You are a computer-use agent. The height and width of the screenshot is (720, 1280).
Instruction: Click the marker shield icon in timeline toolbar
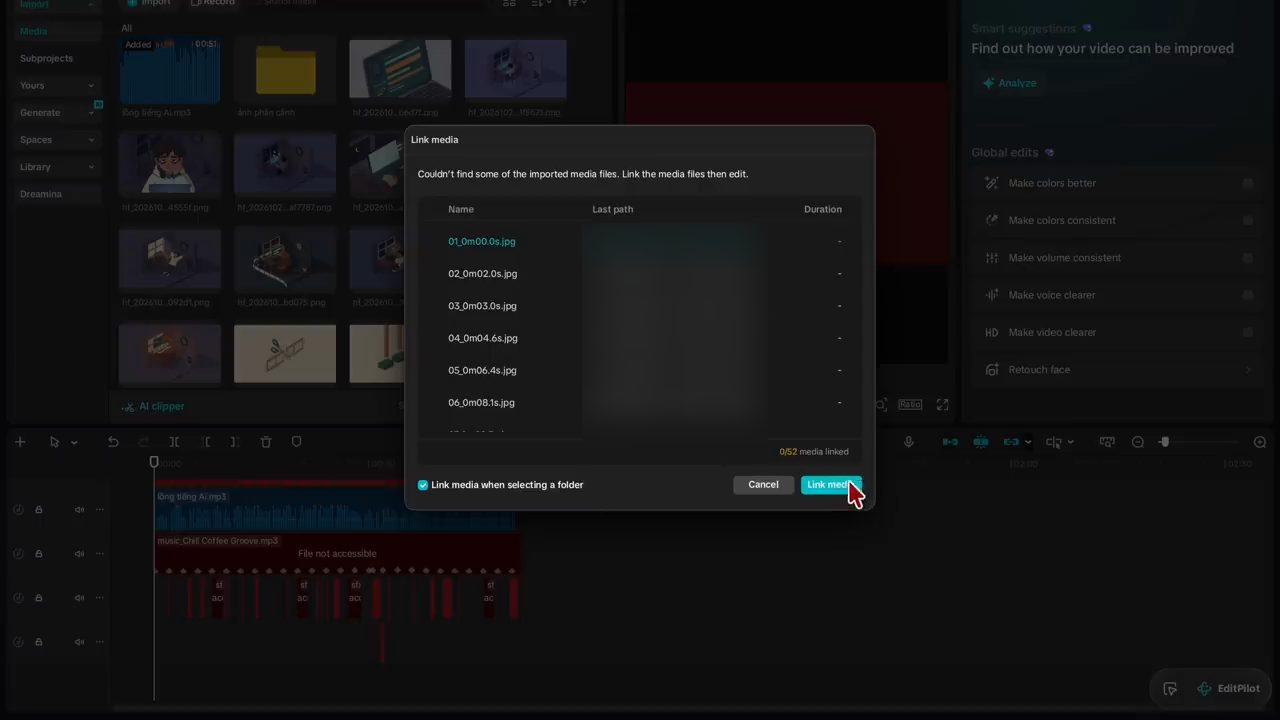[x=296, y=442]
